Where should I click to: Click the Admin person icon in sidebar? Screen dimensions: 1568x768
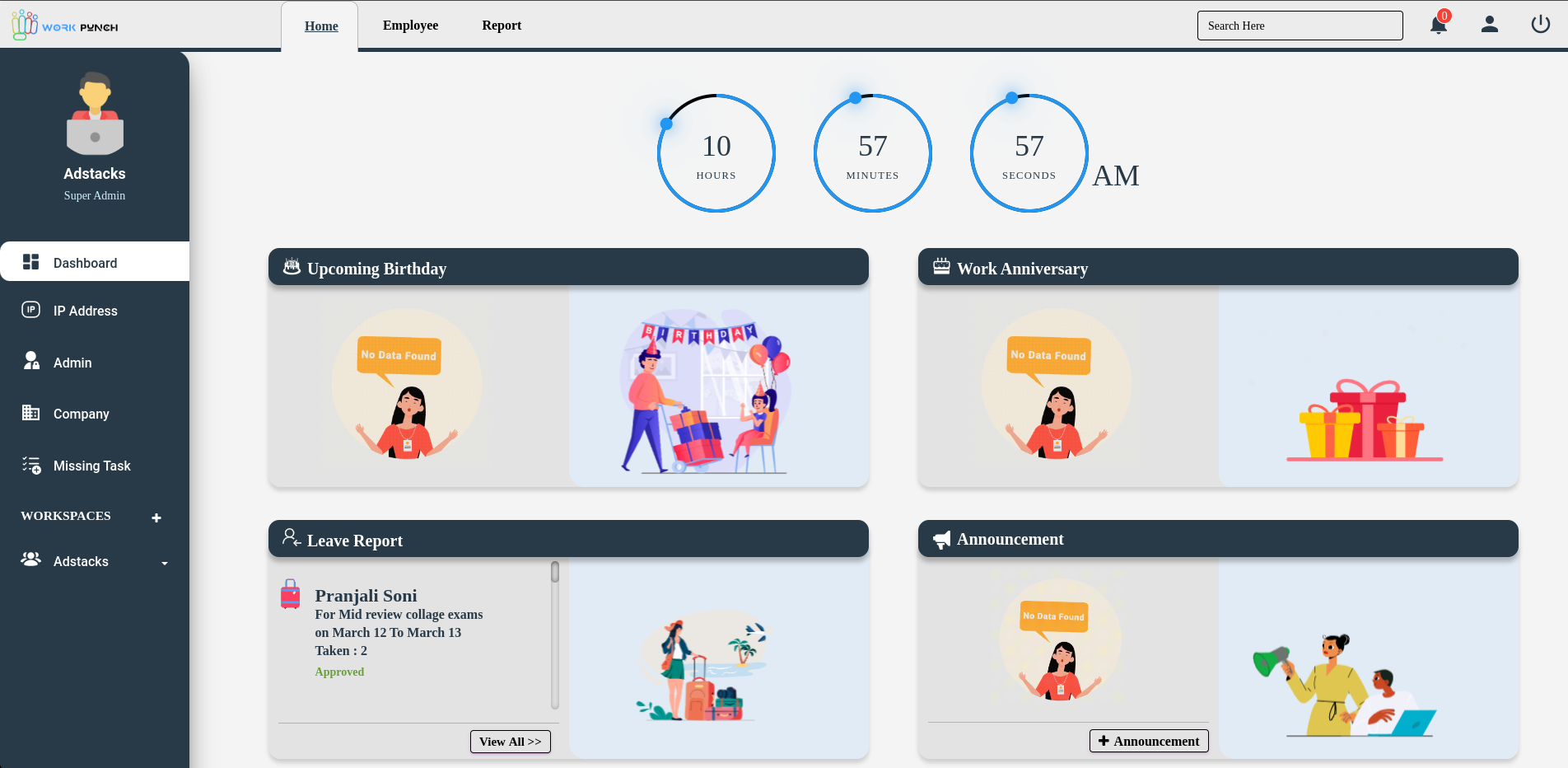(31, 361)
